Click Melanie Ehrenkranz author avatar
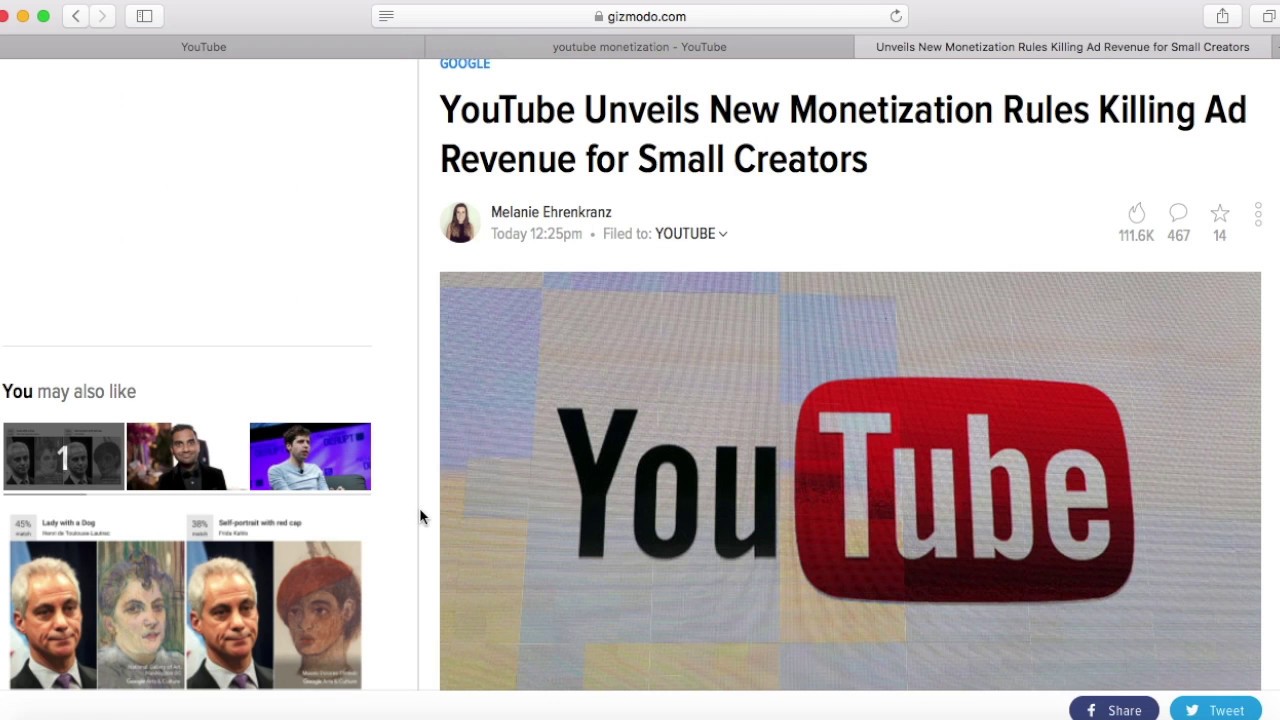Image resolution: width=1280 pixels, height=720 pixels. 460,222
